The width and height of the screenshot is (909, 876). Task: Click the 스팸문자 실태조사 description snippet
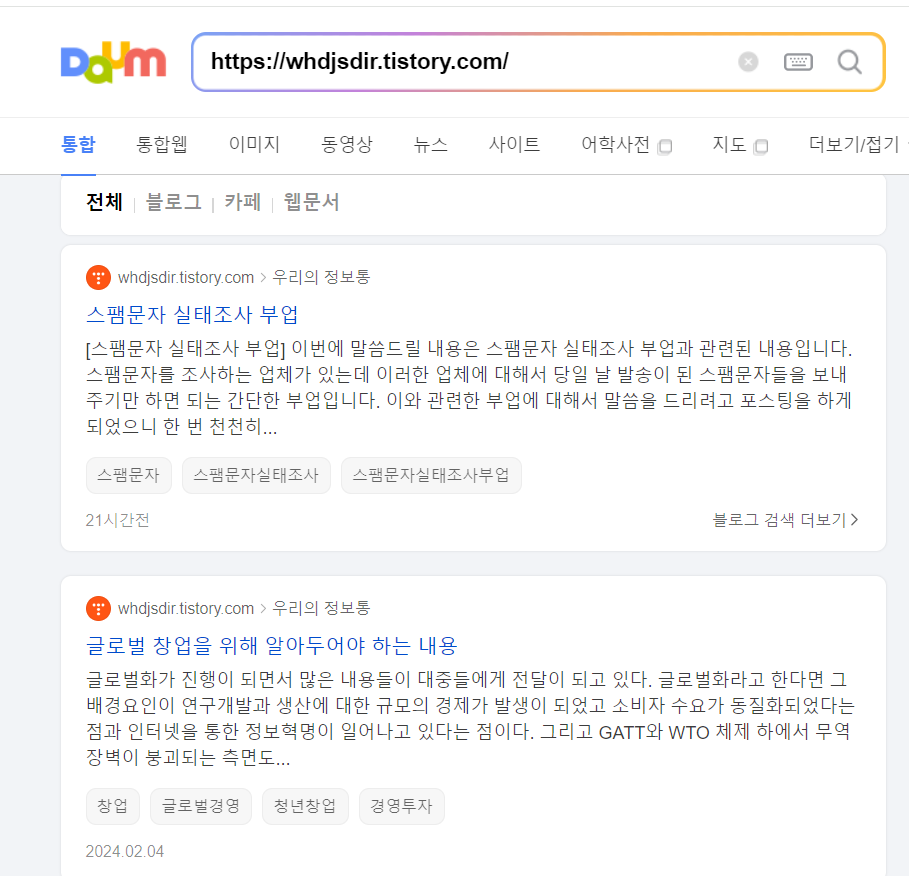[469, 387]
